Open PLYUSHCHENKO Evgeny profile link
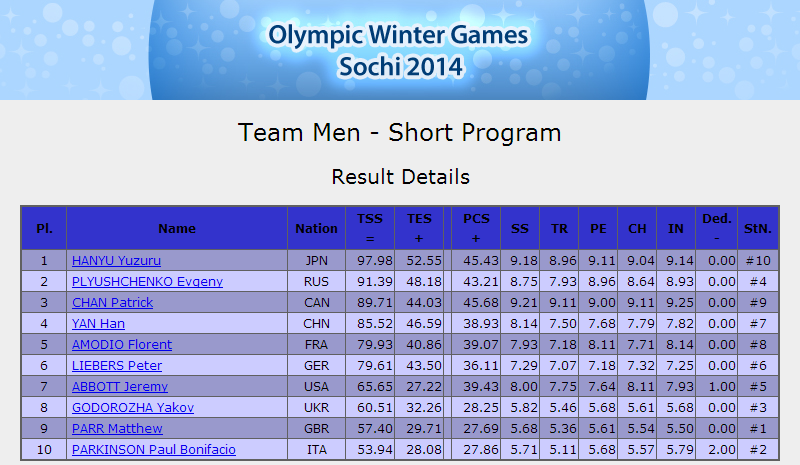This screenshot has height=465, width=800. pos(147,282)
